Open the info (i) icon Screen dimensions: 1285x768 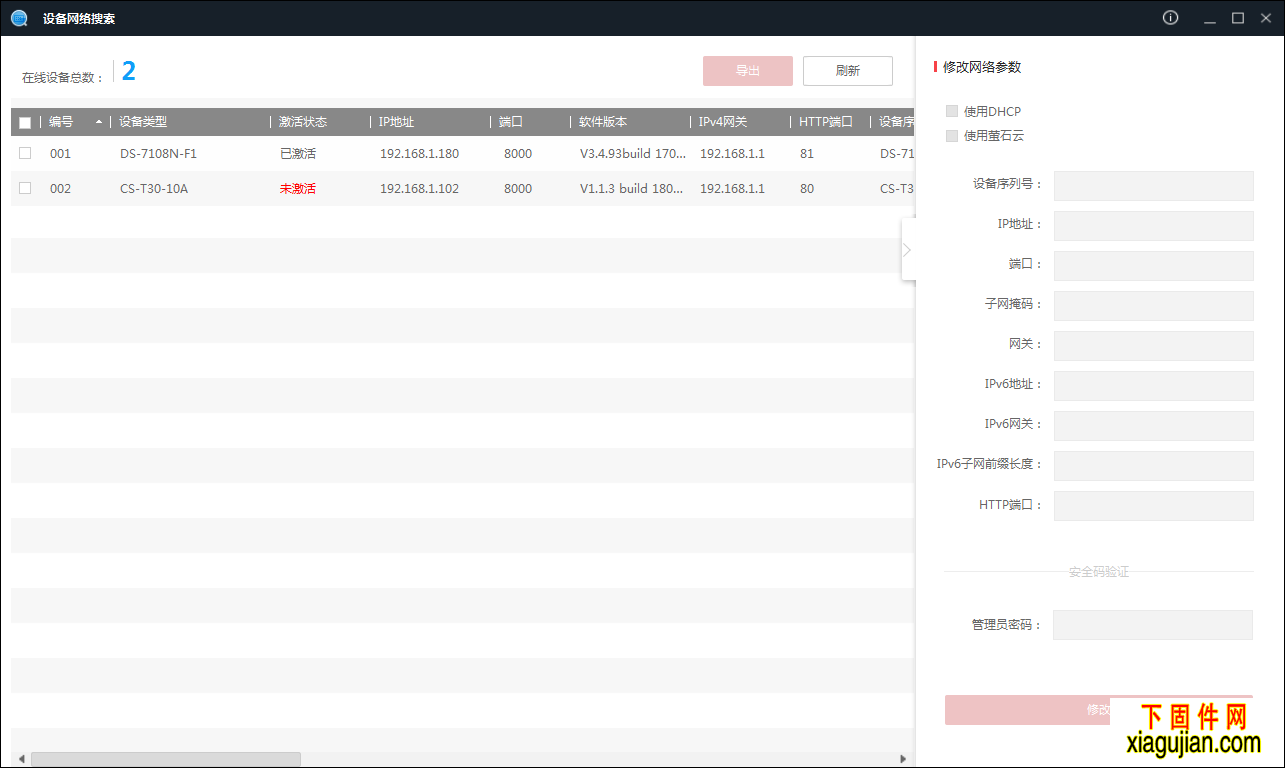tap(1171, 18)
